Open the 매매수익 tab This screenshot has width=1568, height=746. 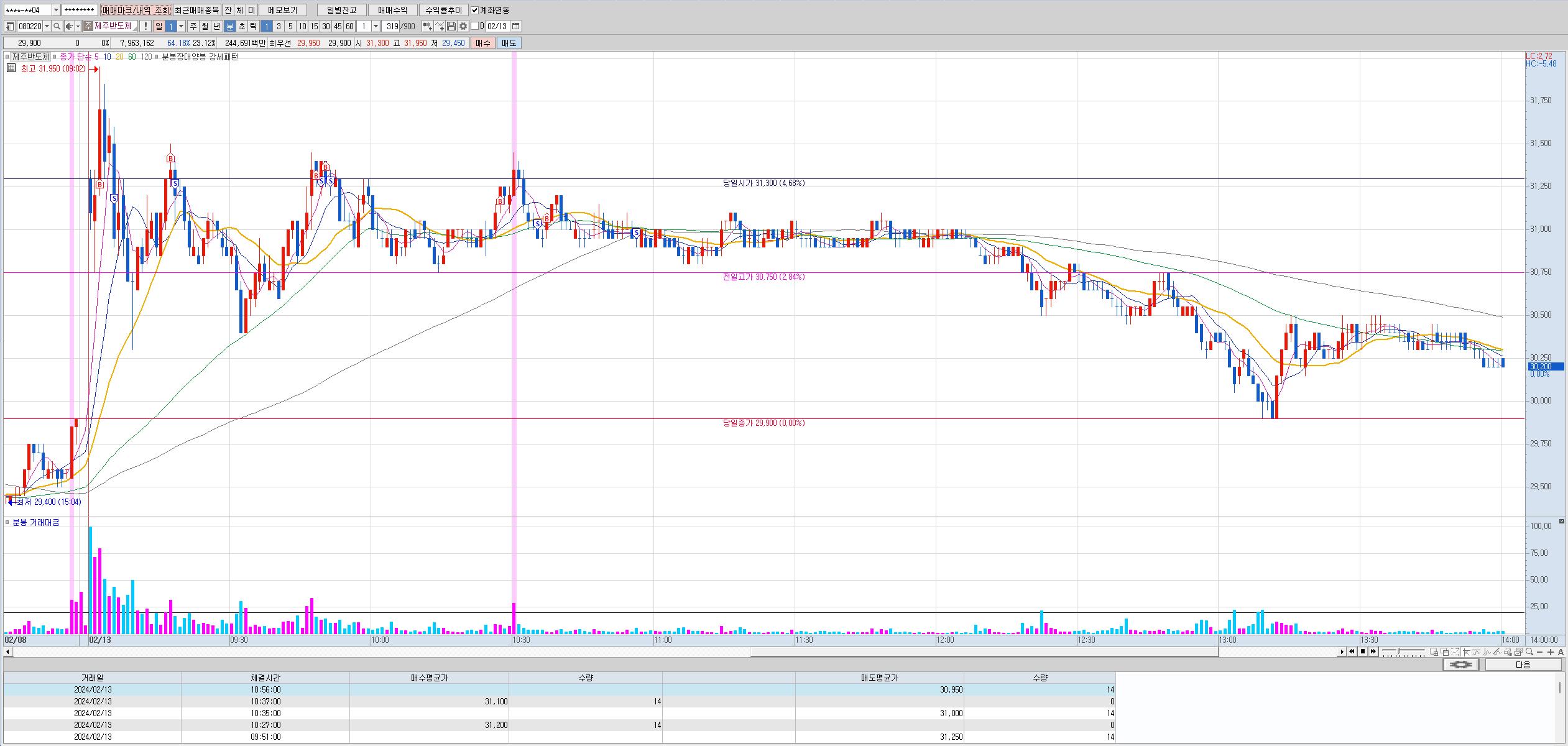point(392,10)
